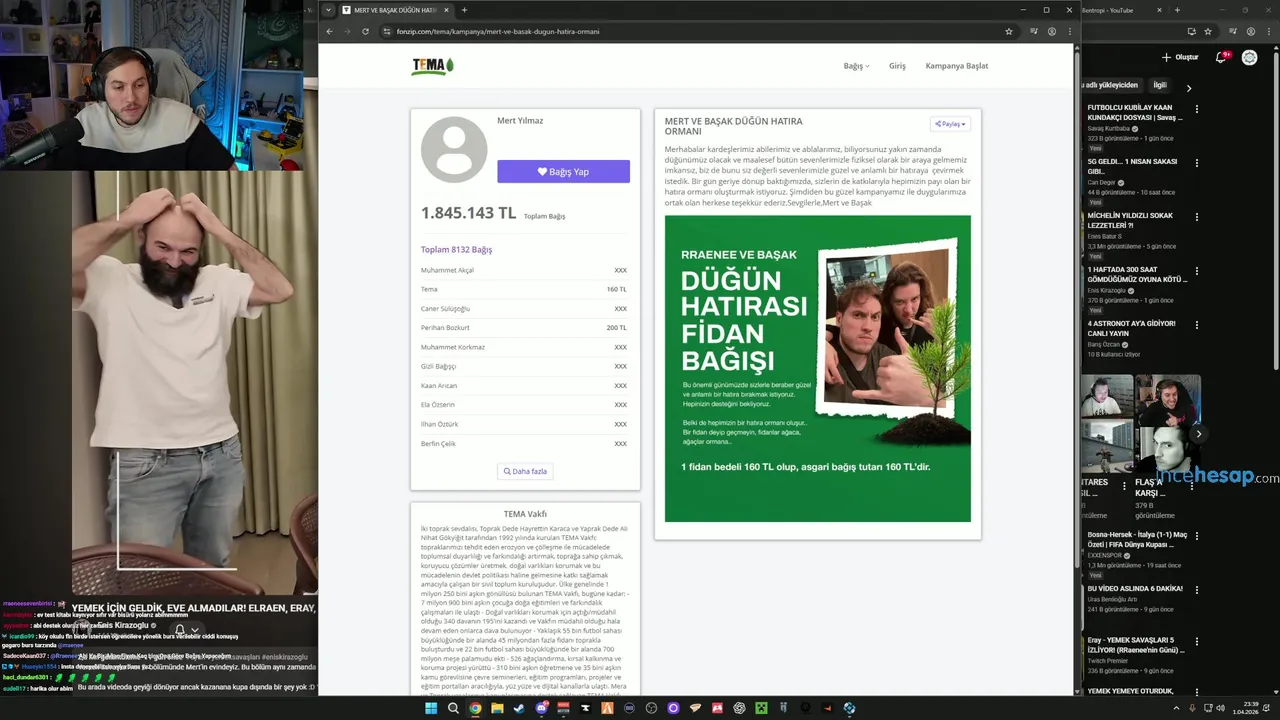Open a new tab in the YouTube window
1280x720 pixels.
point(1177,10)
